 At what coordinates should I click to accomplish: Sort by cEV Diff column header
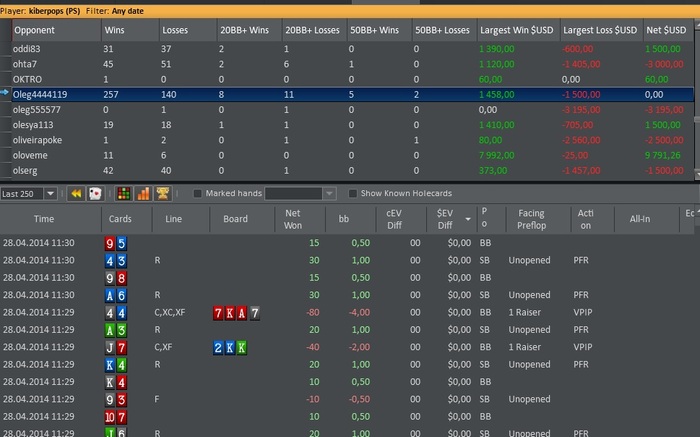(401, 219)
